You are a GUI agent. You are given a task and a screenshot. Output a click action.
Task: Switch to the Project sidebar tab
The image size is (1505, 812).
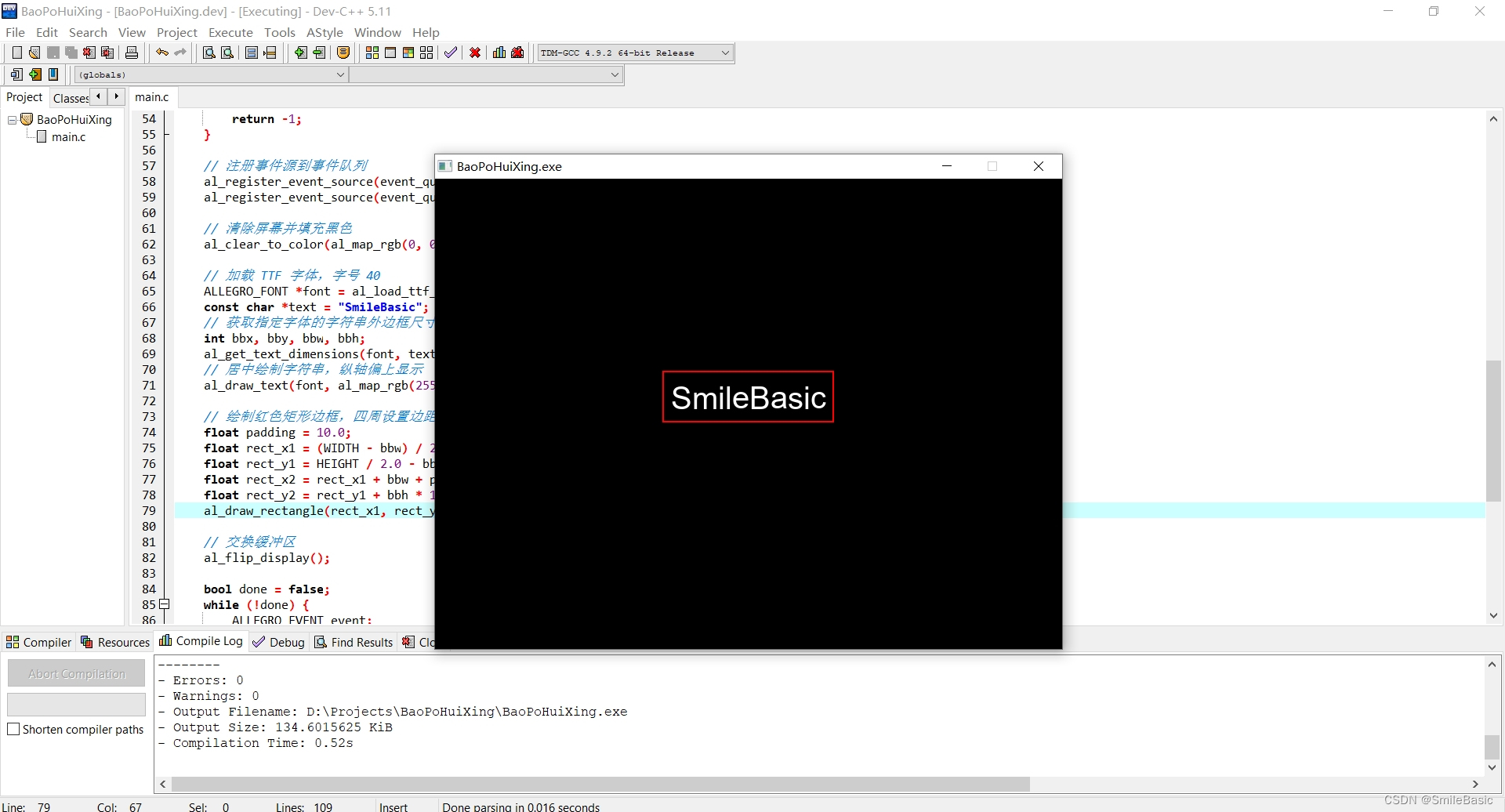pyautogui.click(x=24, y=97)
